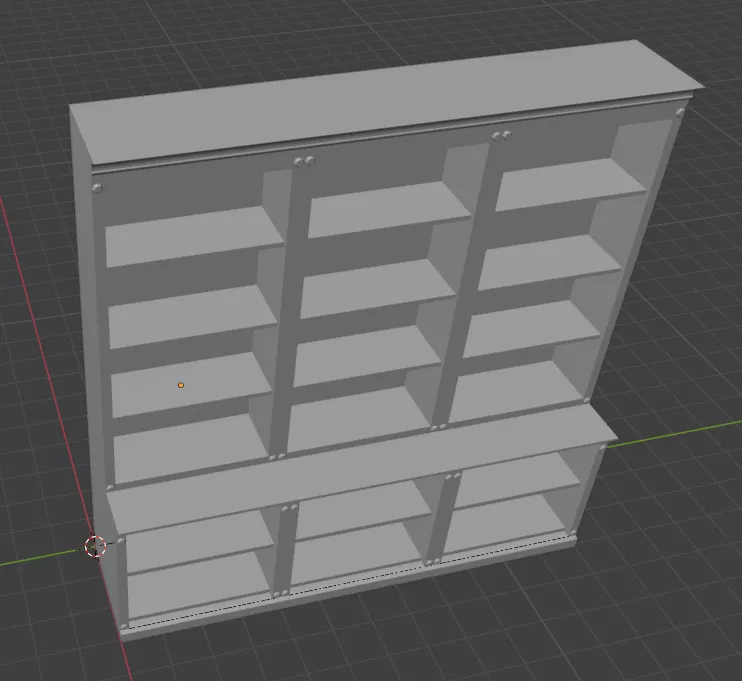This screenshot has height=681, width=742.
Task: Select the wide counter slab above lower cabinets
Action: click(x=362, y=469)
